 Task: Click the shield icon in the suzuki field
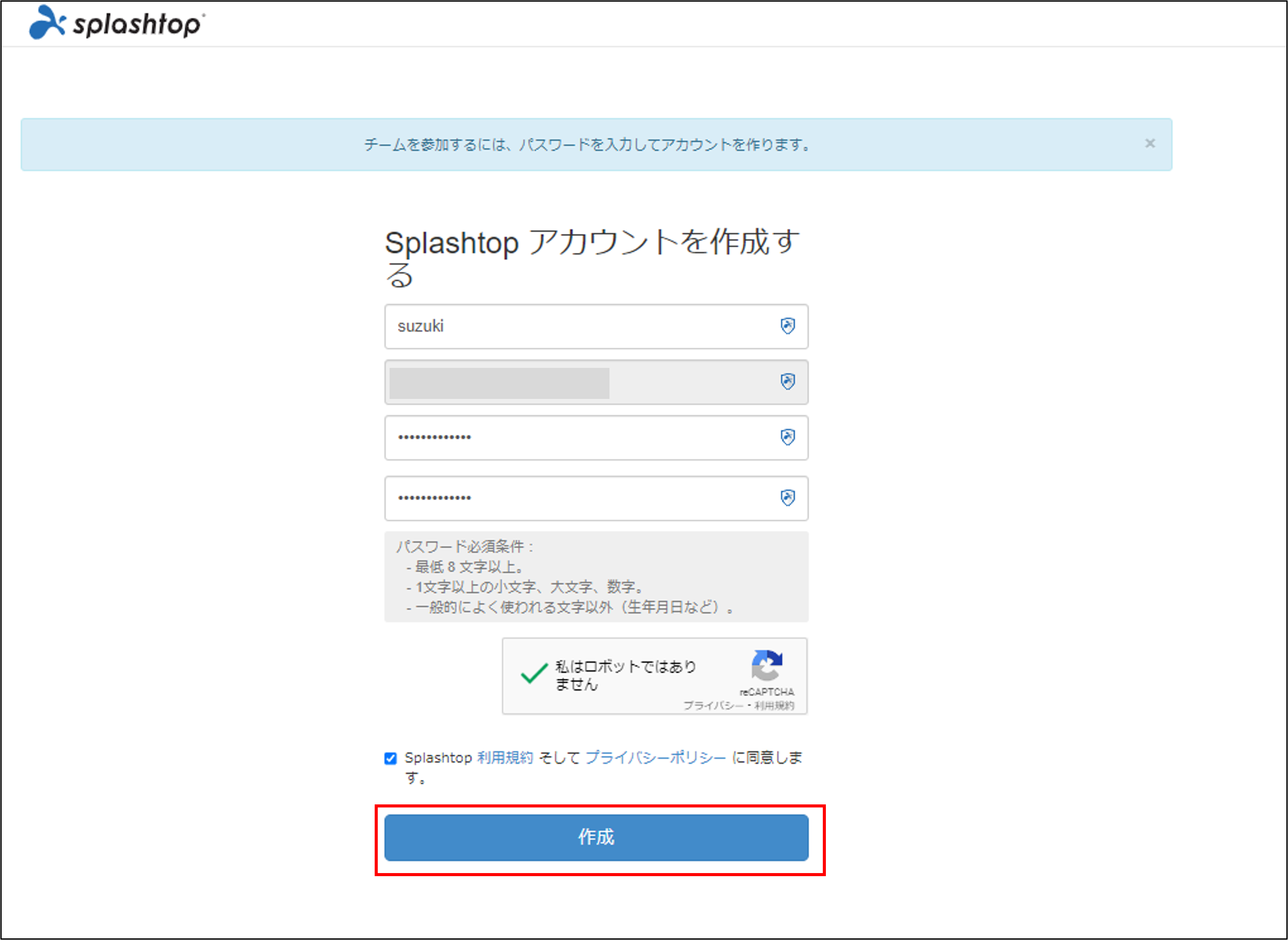click(x=787, y=326)
